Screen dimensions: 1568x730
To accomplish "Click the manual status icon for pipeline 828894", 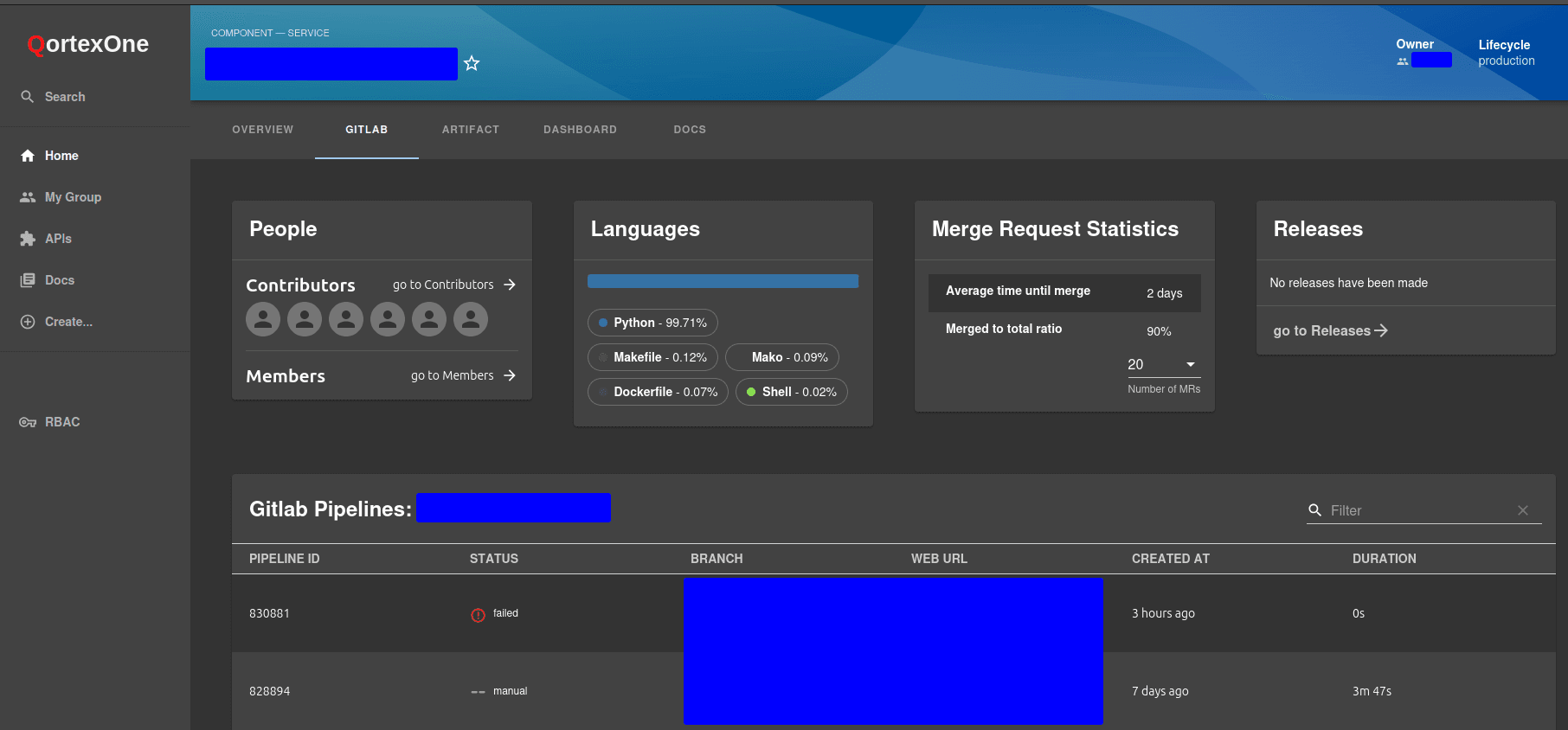I will point(478,692).
